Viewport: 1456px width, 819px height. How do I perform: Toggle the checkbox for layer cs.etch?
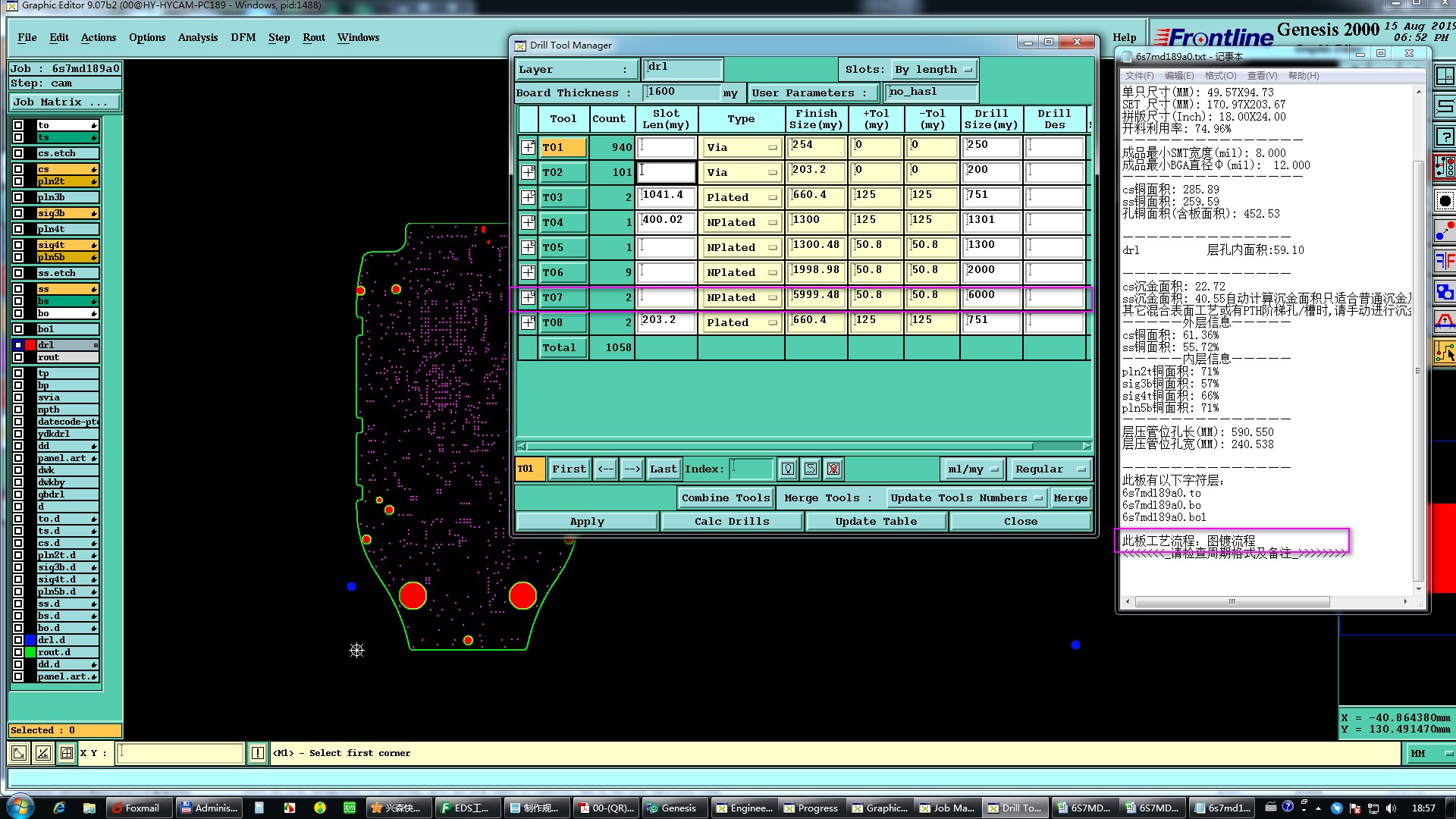click(x=18, y=153)
